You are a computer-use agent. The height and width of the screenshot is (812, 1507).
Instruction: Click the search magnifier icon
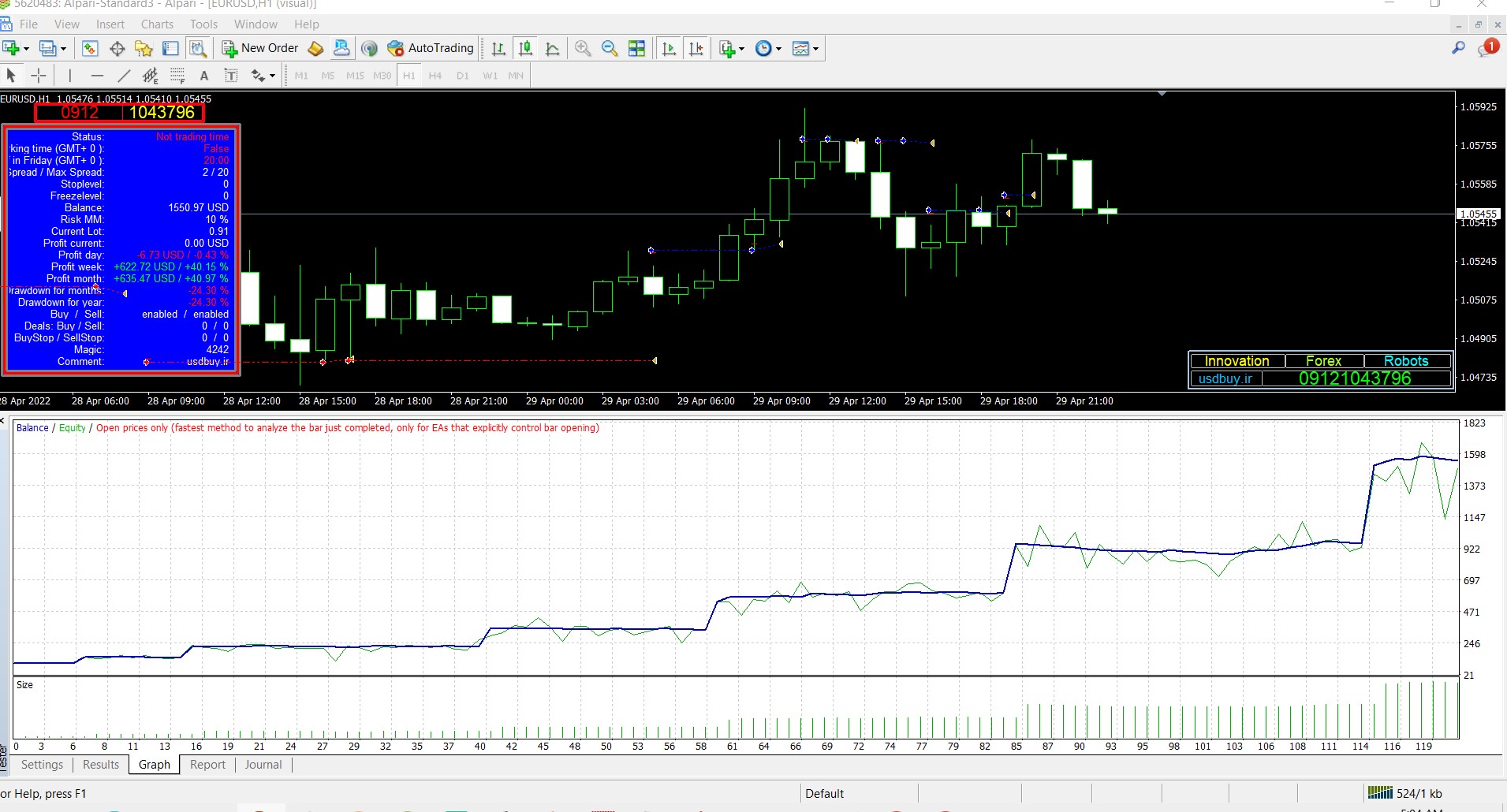tap(1458, 48)
